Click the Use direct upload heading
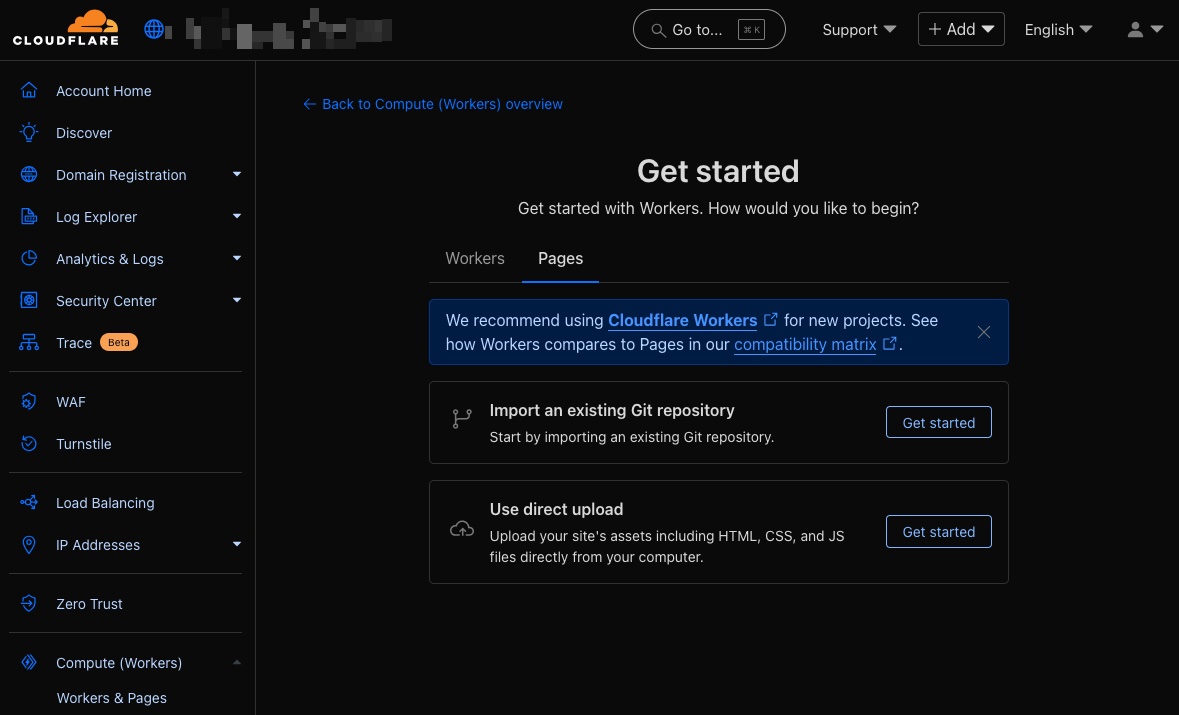The height and width of the screenshot is (715, 1179). click(x=556, y=509)
